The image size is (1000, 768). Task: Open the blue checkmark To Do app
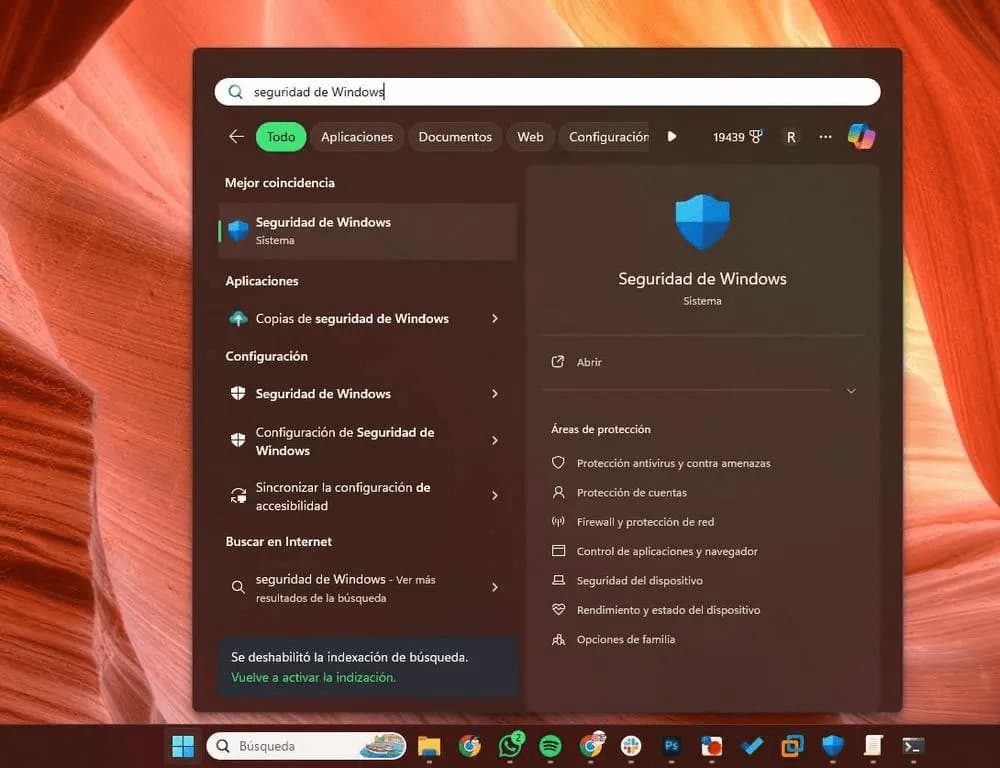click(752, 746)
